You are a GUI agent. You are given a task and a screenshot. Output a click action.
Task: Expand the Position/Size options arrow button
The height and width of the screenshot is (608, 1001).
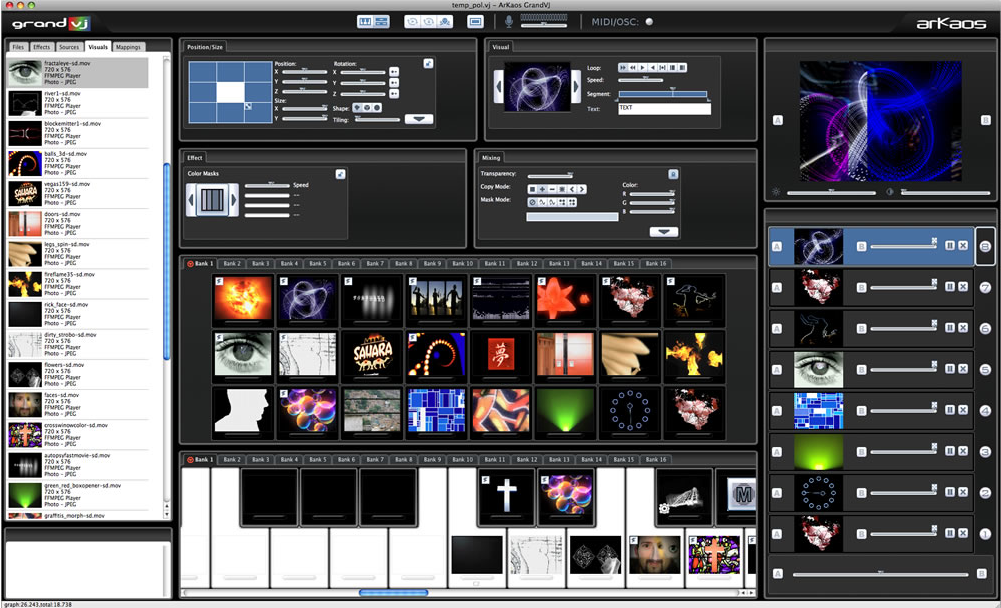(419, 119)
